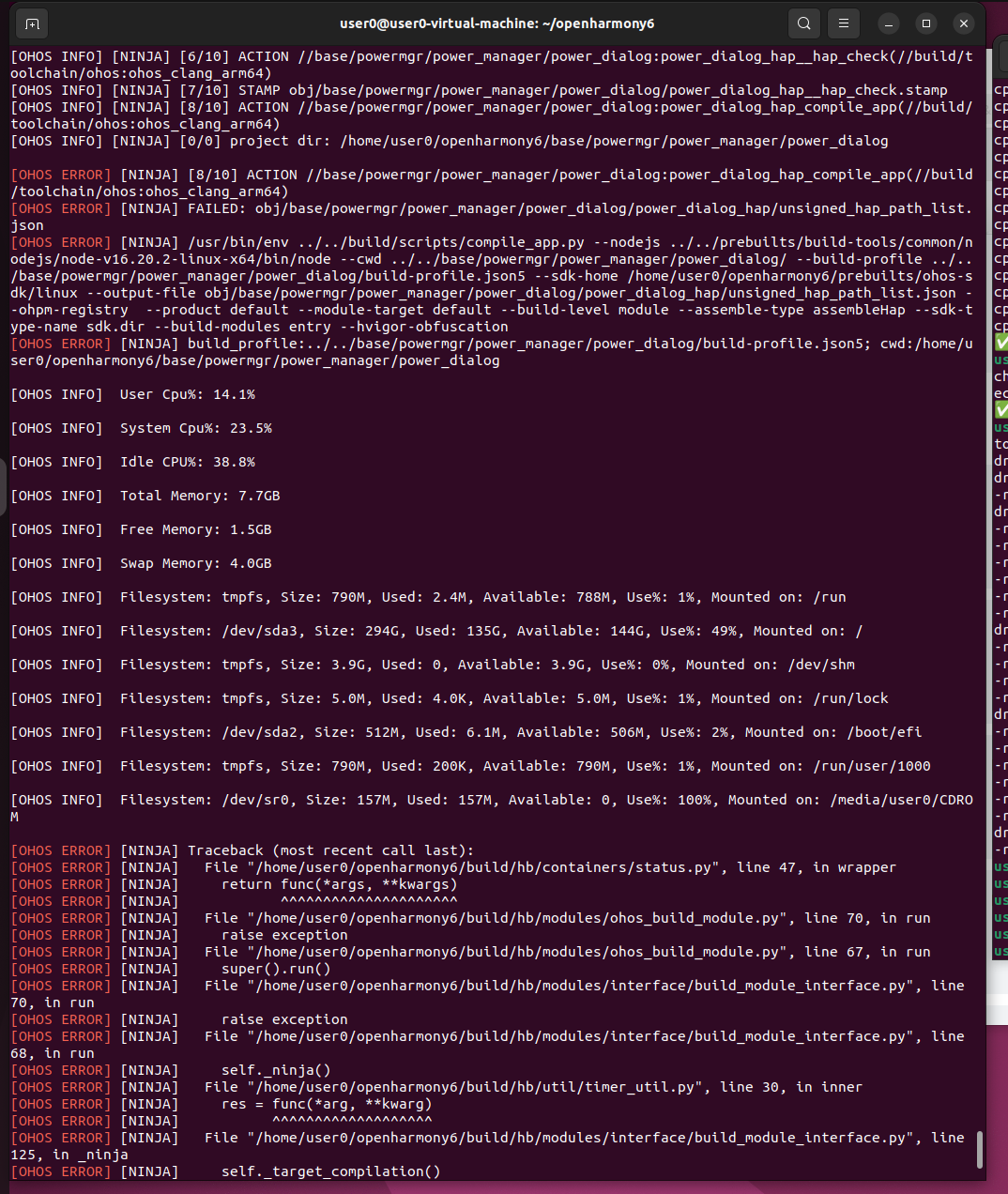Click the terminal title user0@user0-virtual-machine
Viewport: 1008px width, 1194px height.
coord(496,23)
